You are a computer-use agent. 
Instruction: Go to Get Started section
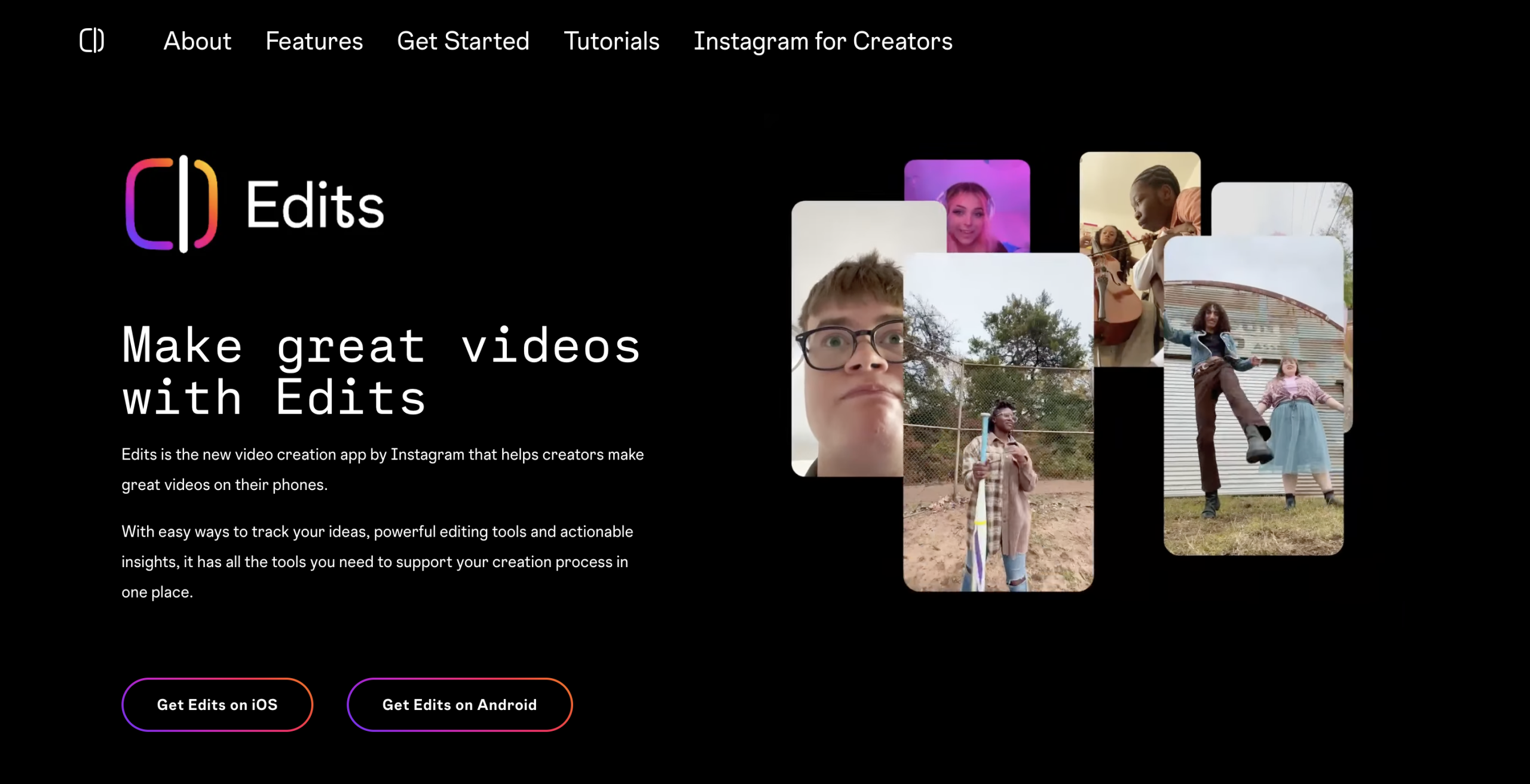(x=463, y=41)
